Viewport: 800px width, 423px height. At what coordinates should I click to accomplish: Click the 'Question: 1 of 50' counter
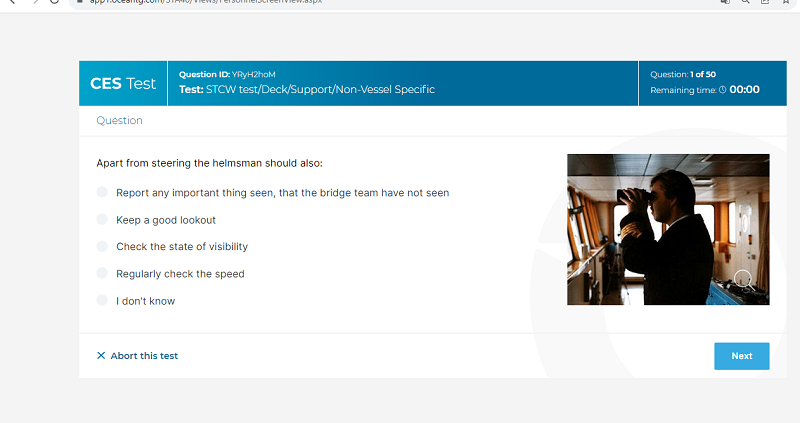coord(683,74)
